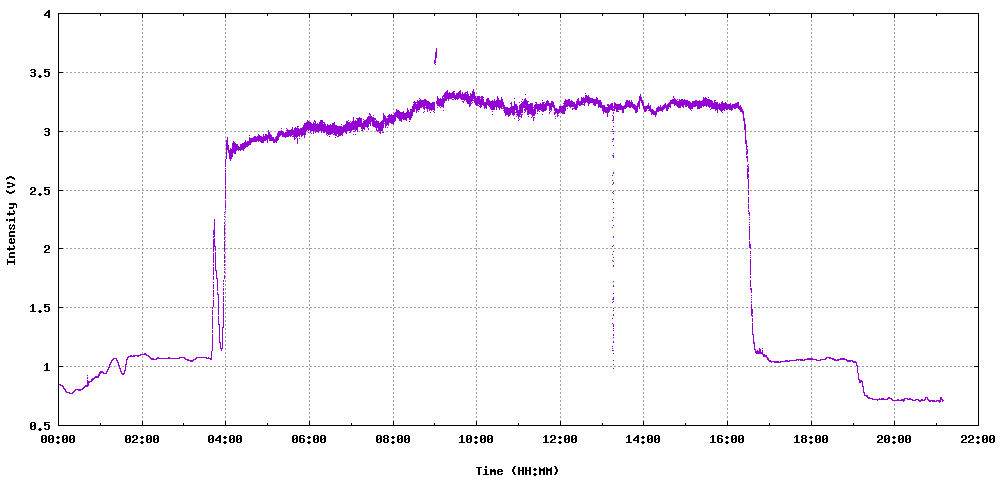
Task: Click the '12:00' x-axis tick label
Action: click(560, 439)
